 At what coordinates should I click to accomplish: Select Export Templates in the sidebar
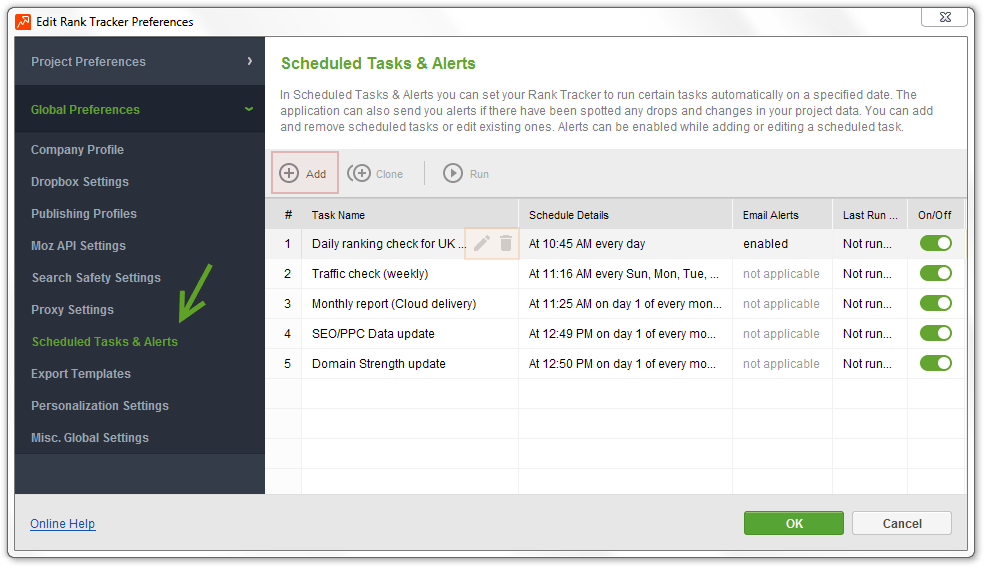click(x=80, y=373)
